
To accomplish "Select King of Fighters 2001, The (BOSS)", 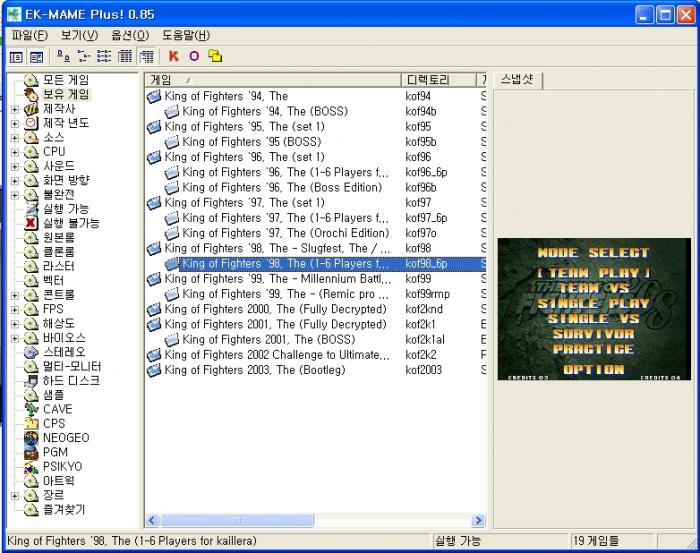I will [269, 339].
